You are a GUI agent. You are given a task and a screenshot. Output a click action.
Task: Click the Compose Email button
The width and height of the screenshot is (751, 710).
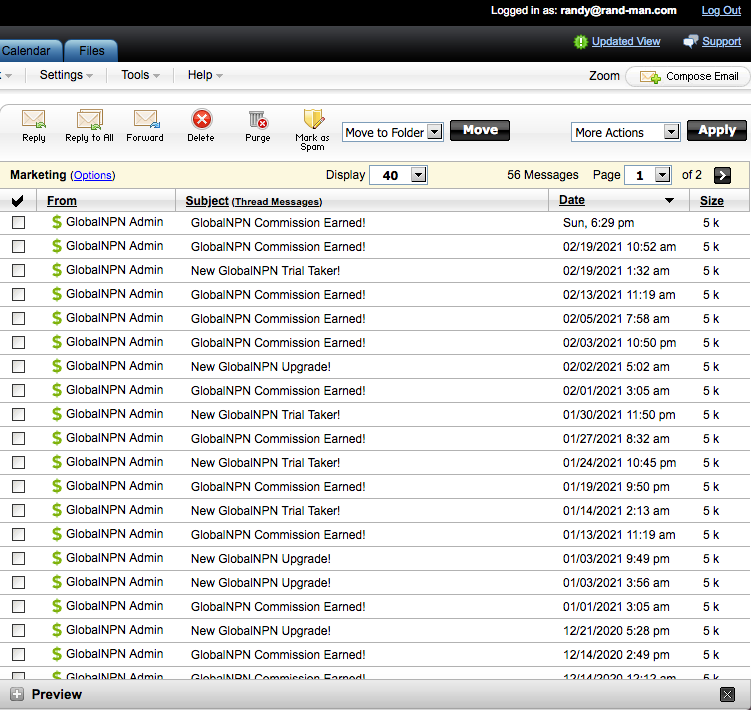click(x=688, y=77)
